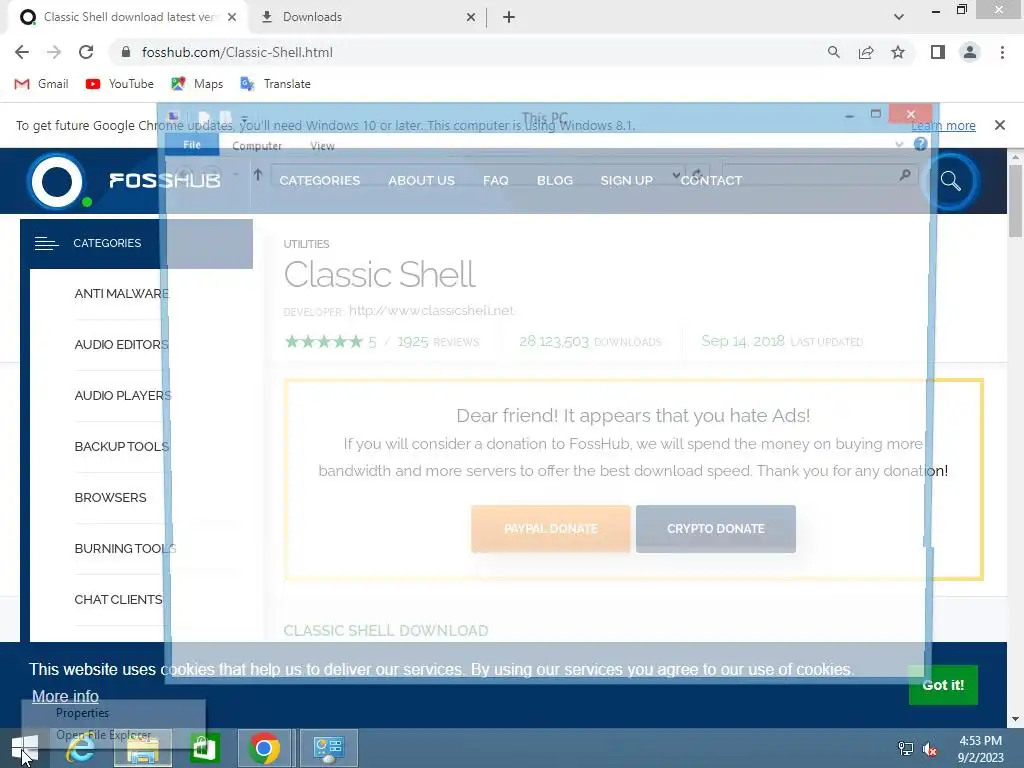This screenshot has width=1024, height=768.
Task: Open Gmail bookmark
Action: 41,84
